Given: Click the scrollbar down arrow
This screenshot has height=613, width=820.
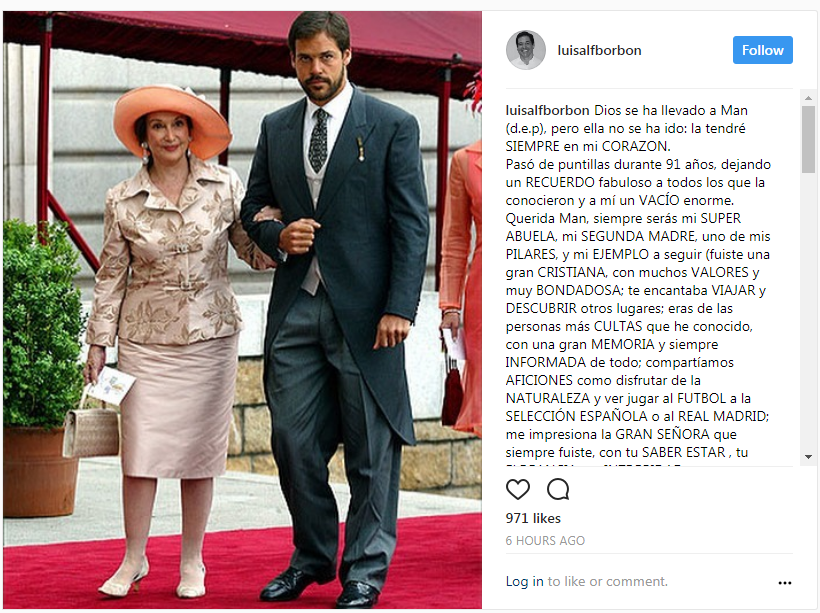Looking at the screenshot, I should (x=808, y=457).
